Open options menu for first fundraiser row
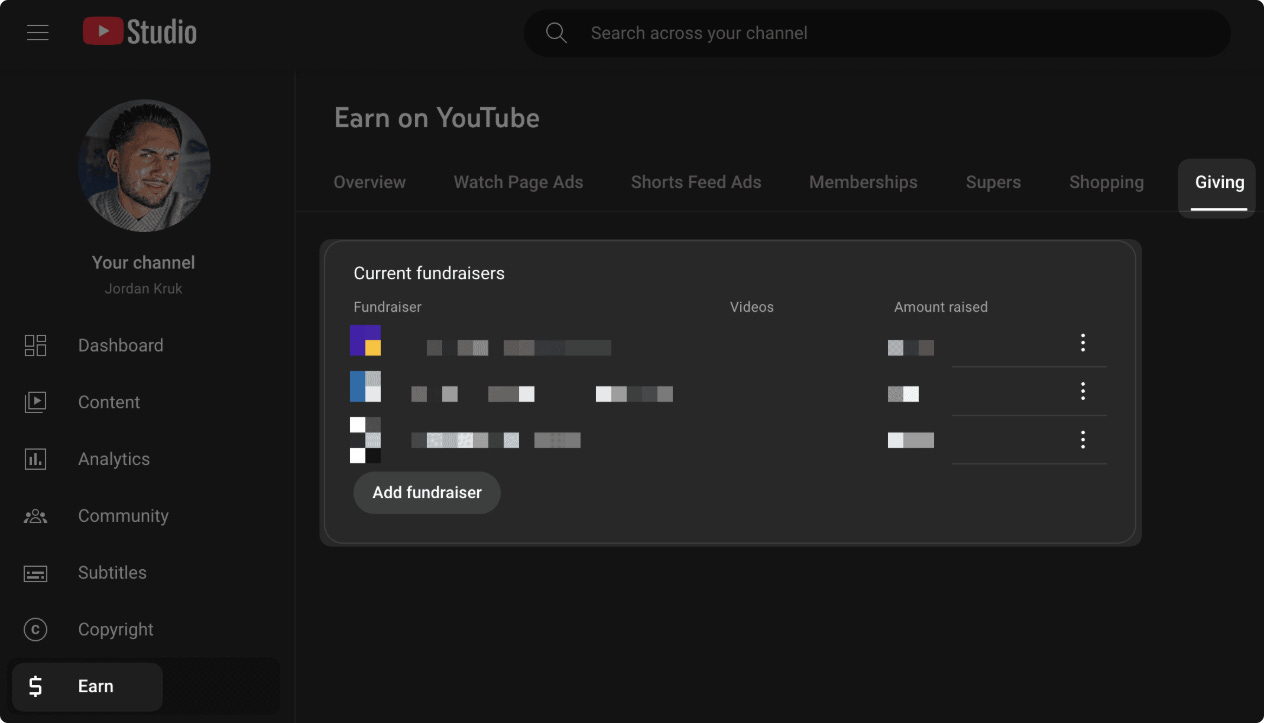This screenshot has width=1264, height=723. [x=1082, y=343]
